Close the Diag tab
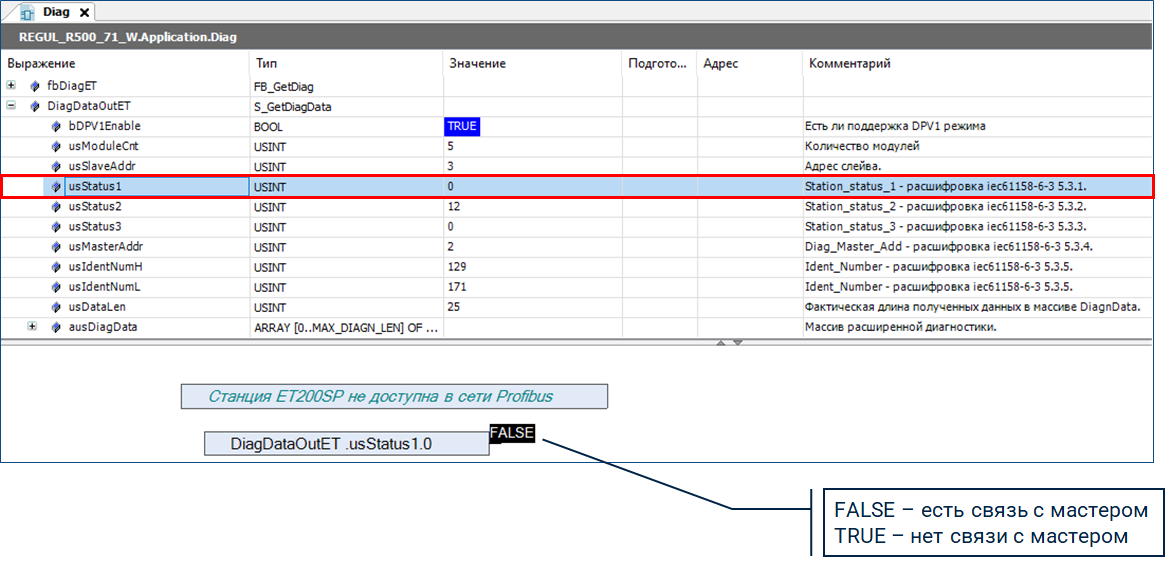 (x=84, y=13)
